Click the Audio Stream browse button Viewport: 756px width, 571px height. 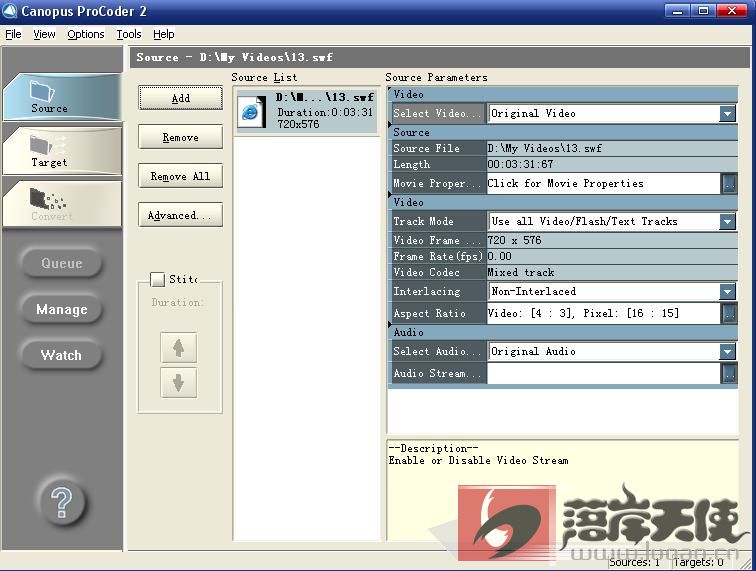[x=729, y=374]
